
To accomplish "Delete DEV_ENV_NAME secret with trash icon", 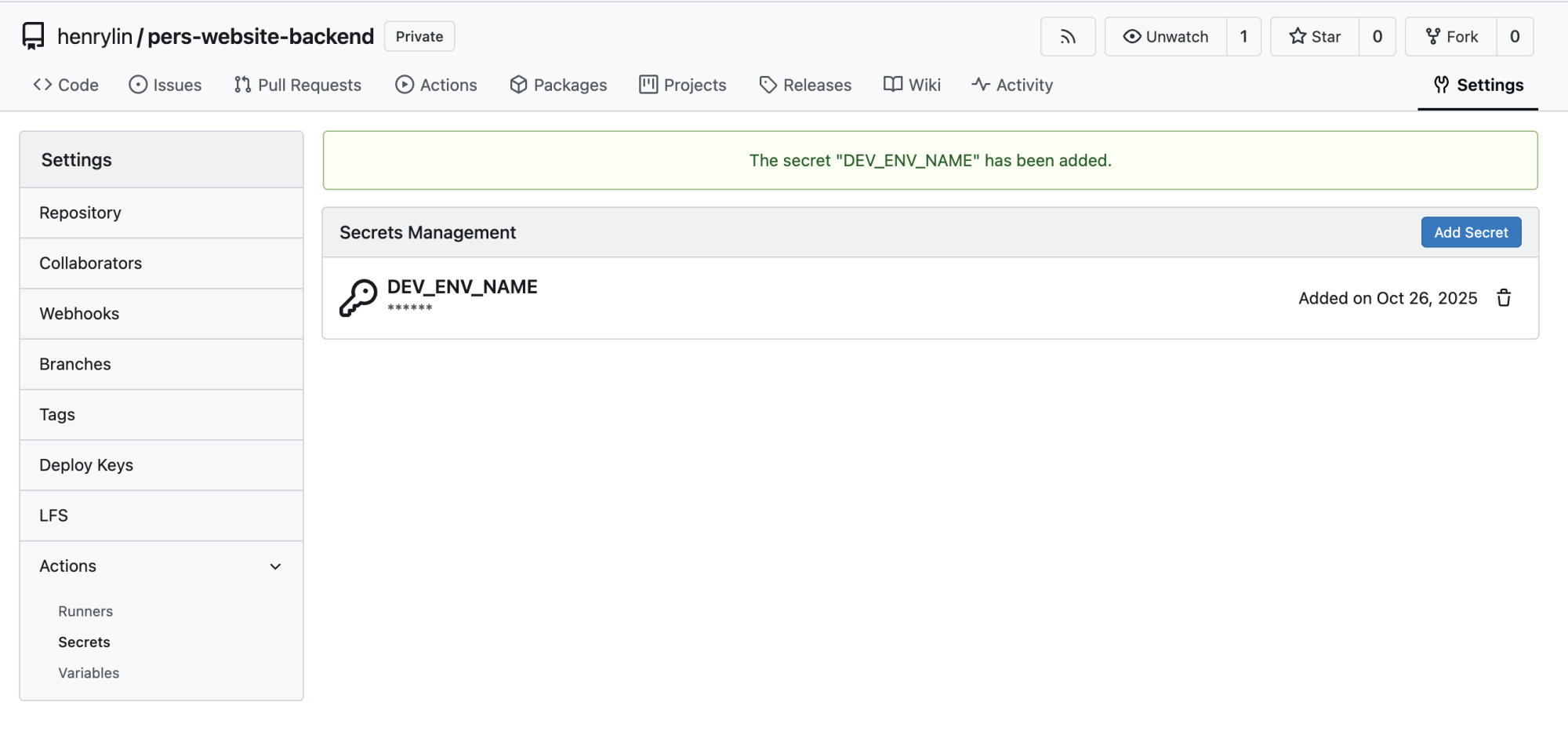I will 1503,298.
